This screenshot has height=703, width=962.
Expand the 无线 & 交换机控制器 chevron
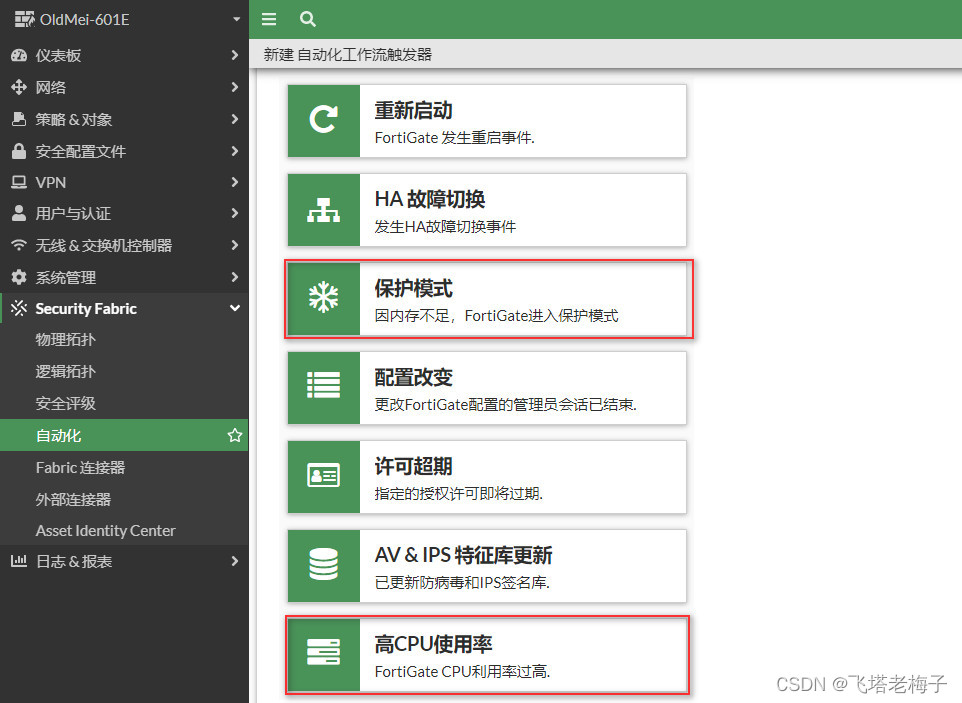click(x=234, y=245)
